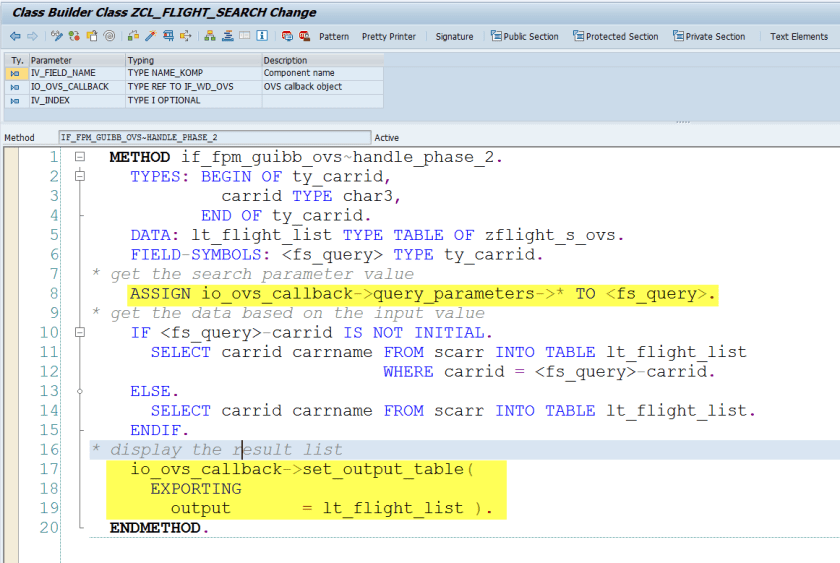This screenshot has height=563, width=840.
Task: Toggle Display/Change mode glasses-pencil icon
Action: coord(57,36)
